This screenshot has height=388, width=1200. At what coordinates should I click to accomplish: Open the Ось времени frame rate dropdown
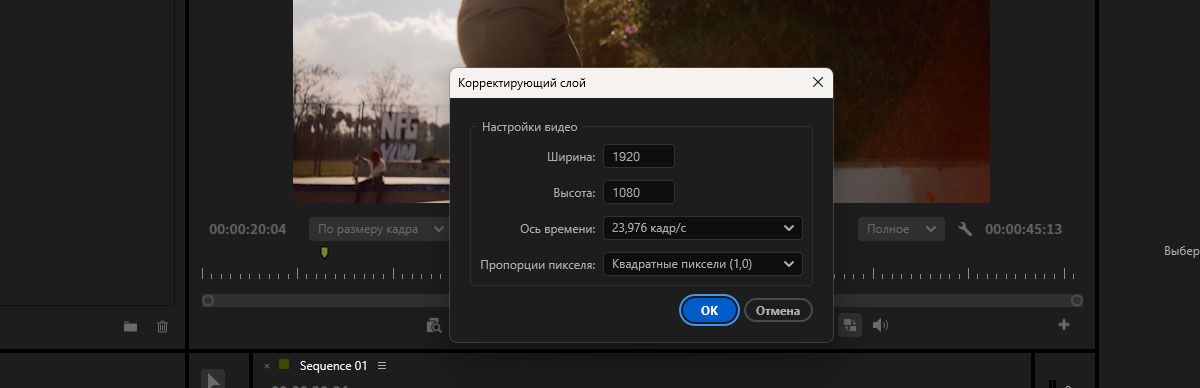(x=703, y=228)
